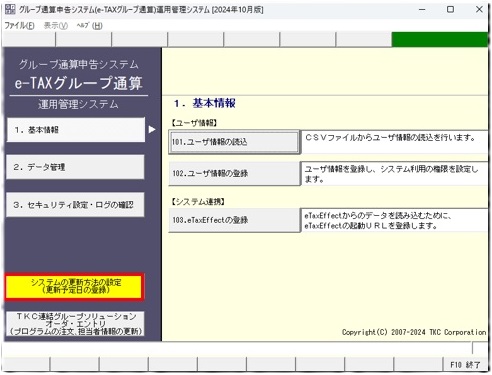The height and width of the screenshot is (375, 492).
Task: Click the F10 終了 function key button
Action: tap(465, 365)
